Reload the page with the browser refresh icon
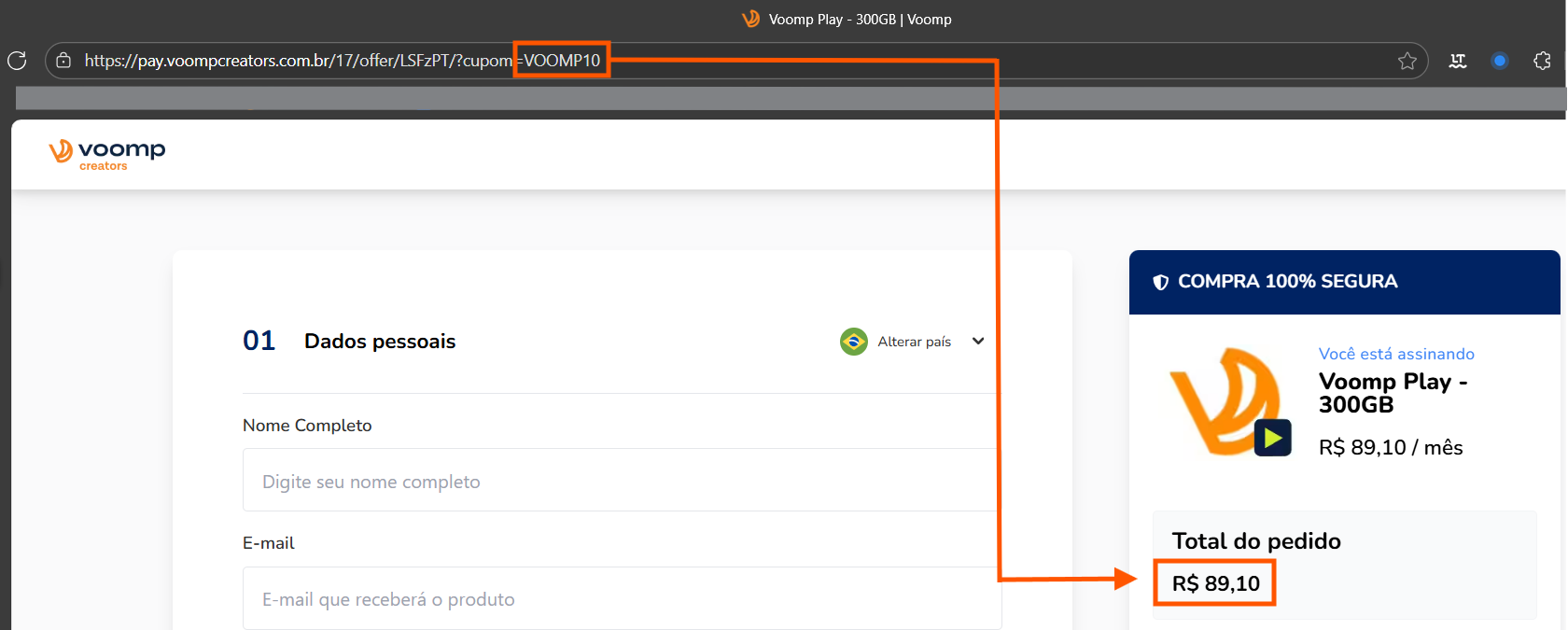1568x630 pixels. coord(17,61)
